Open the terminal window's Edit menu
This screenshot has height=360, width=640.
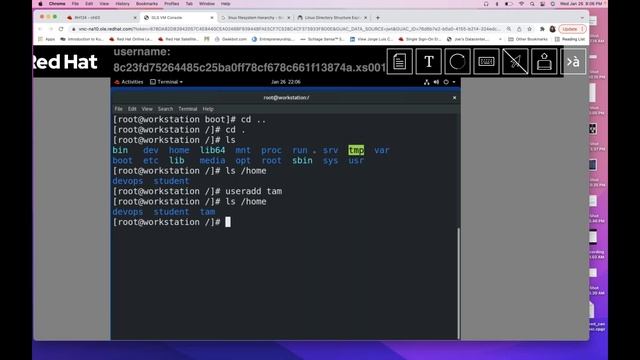click(132, 109)
